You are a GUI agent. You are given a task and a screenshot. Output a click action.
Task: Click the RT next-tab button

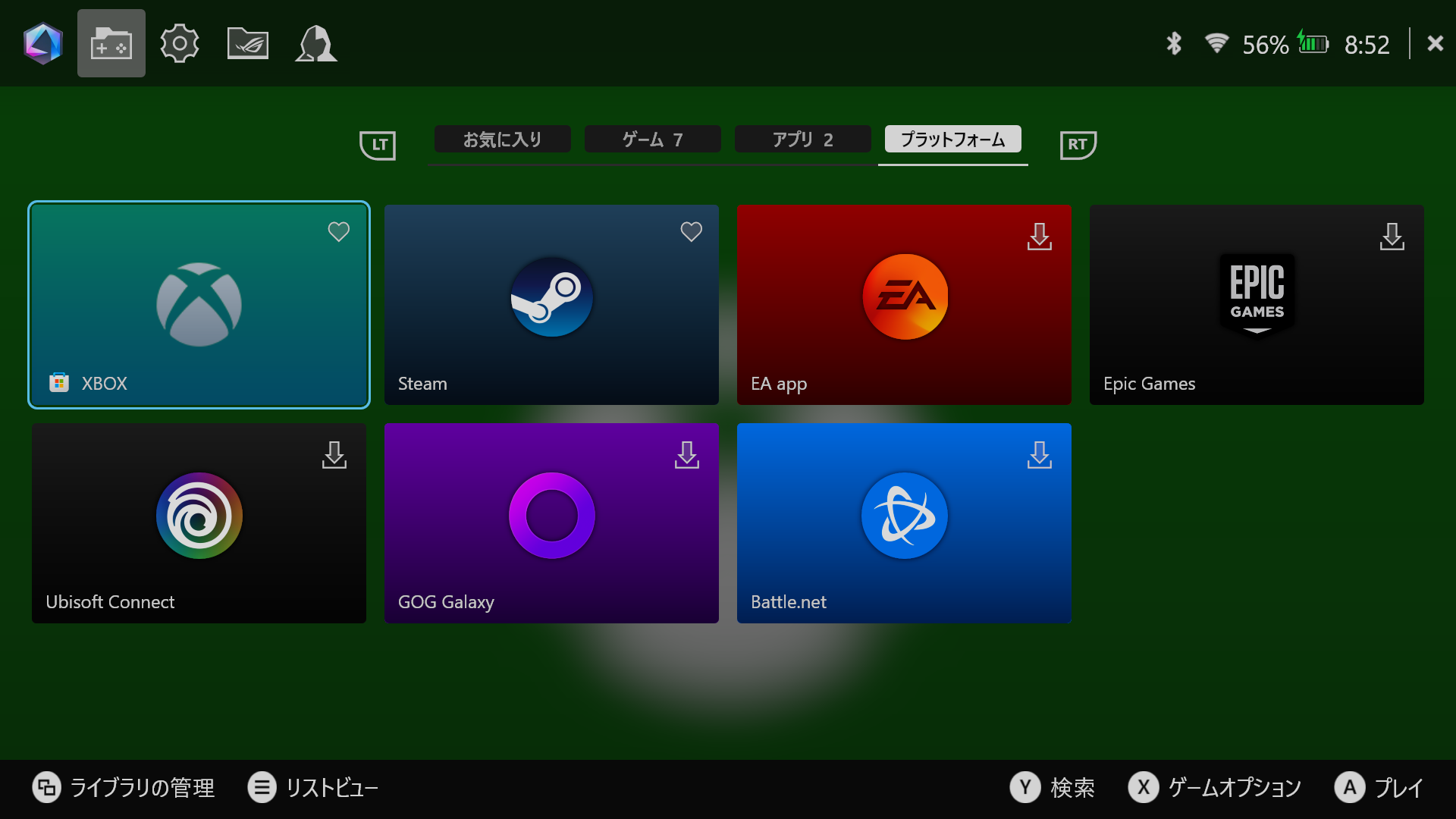(1078, 144)
